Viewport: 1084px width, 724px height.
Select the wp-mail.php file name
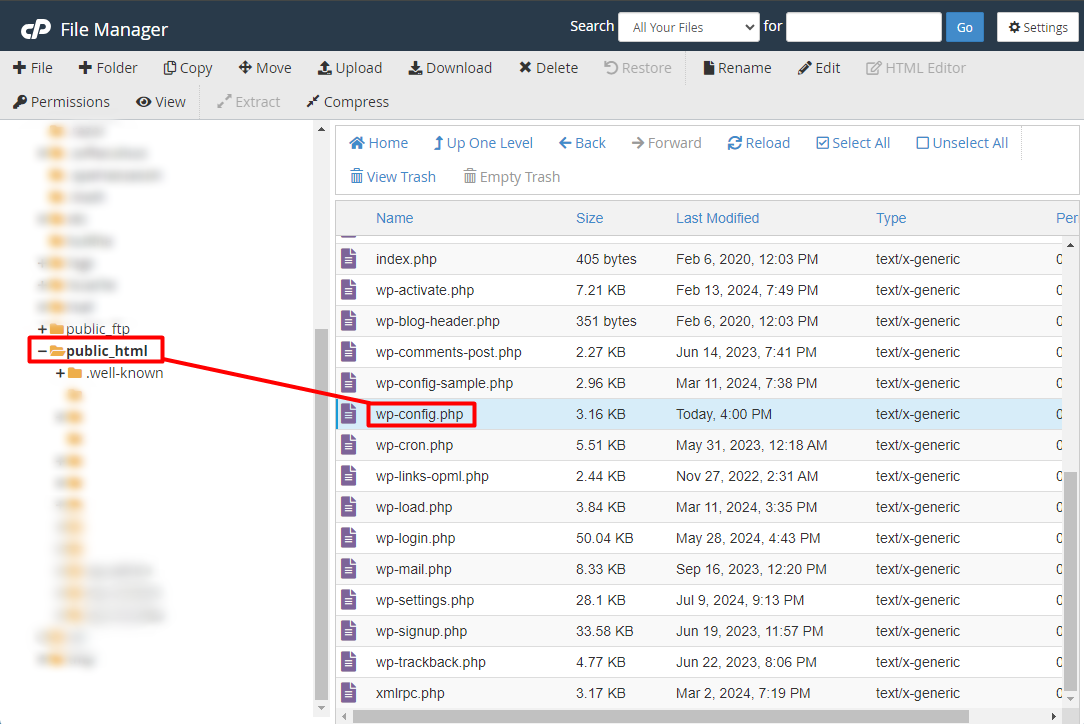(x=413, y=569)
